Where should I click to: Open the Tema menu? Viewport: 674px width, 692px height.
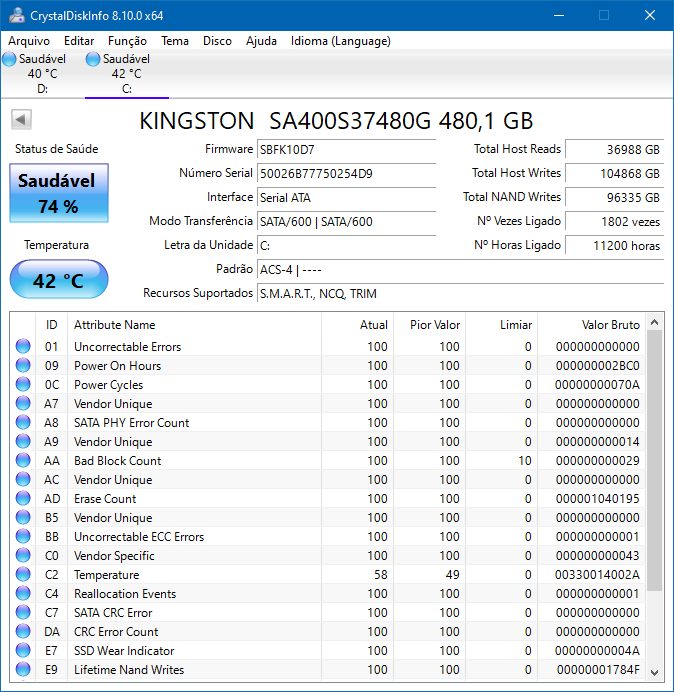[x=175, y=41]
